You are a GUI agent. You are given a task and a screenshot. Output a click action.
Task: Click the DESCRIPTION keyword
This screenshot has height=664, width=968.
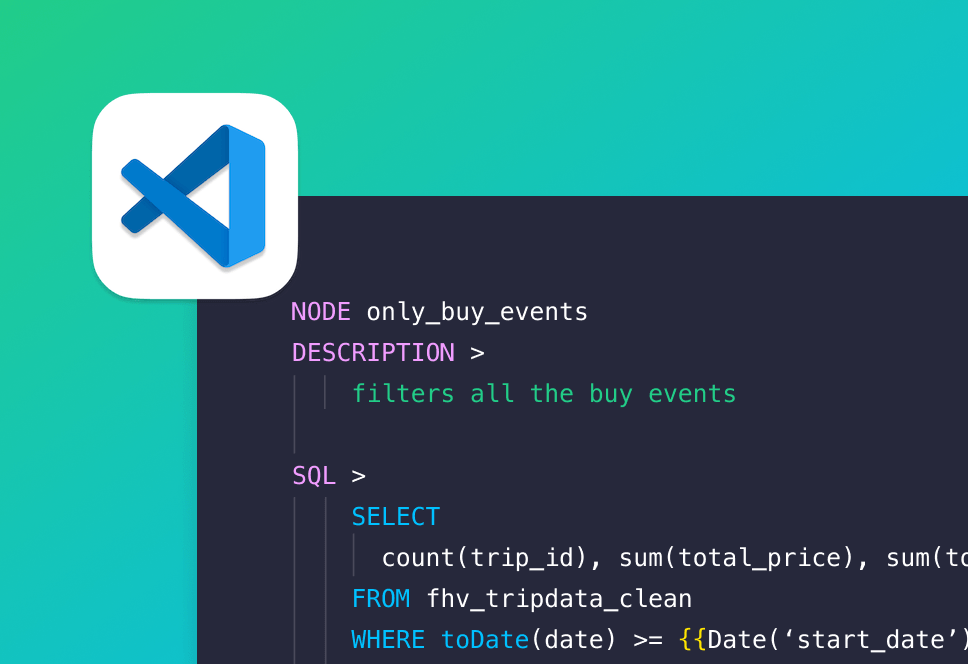pos(373,353)
